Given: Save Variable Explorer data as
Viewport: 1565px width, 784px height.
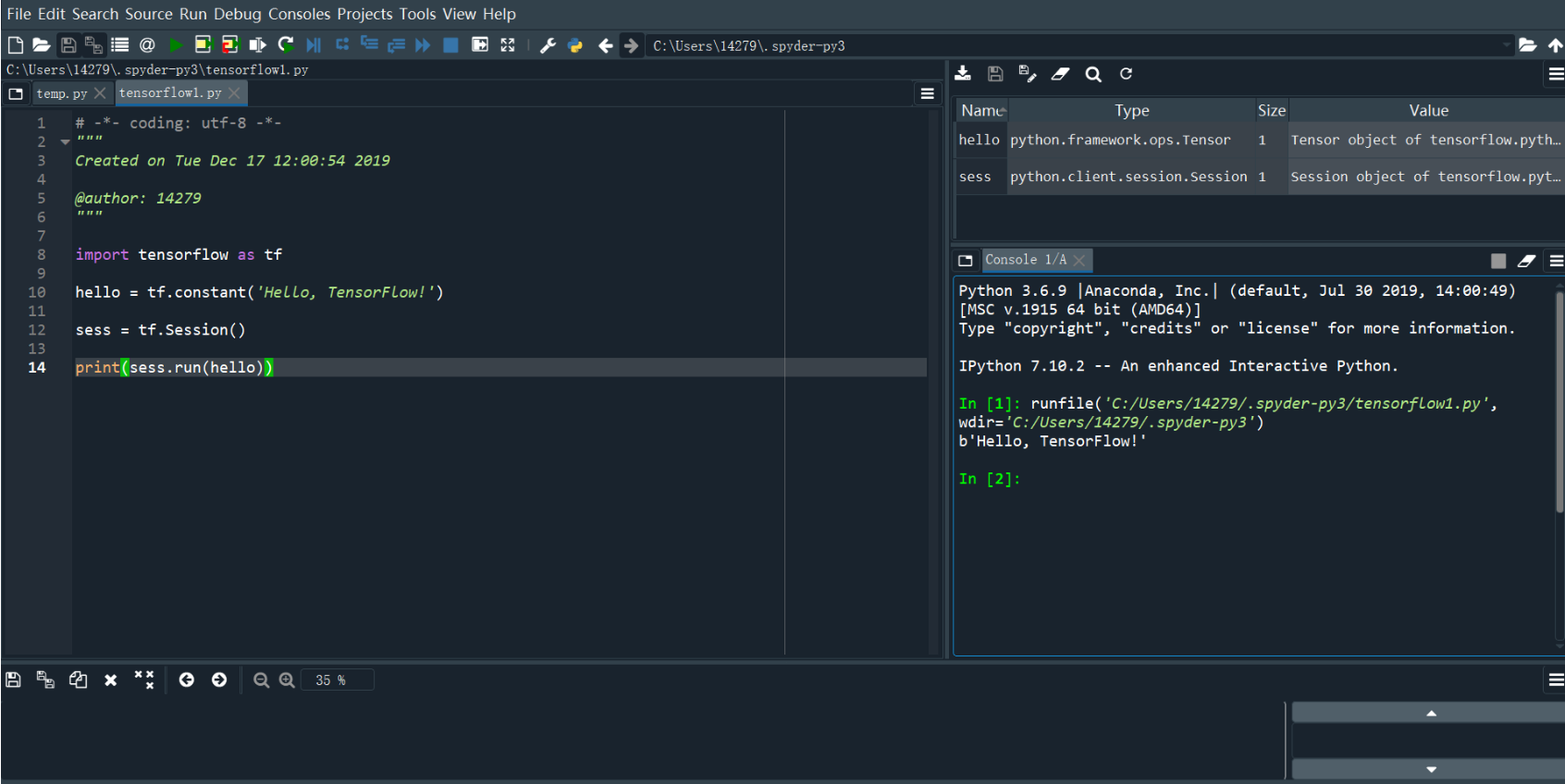Looking at the screenshot, I should point(1028,74).
